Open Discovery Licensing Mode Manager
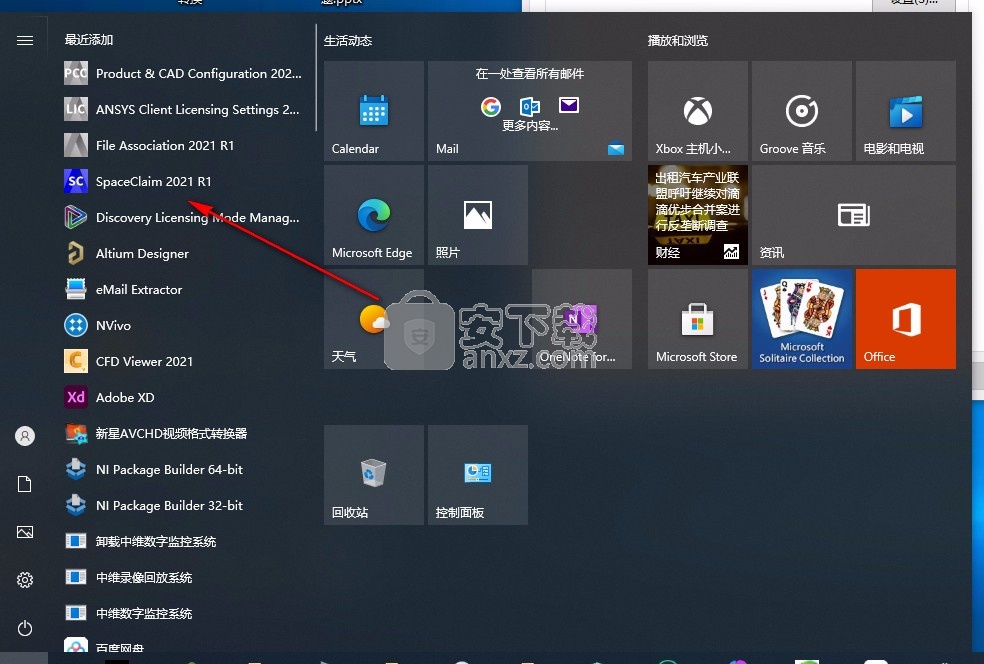The width and height of the screenshot is (984, 664). point(183,218)
